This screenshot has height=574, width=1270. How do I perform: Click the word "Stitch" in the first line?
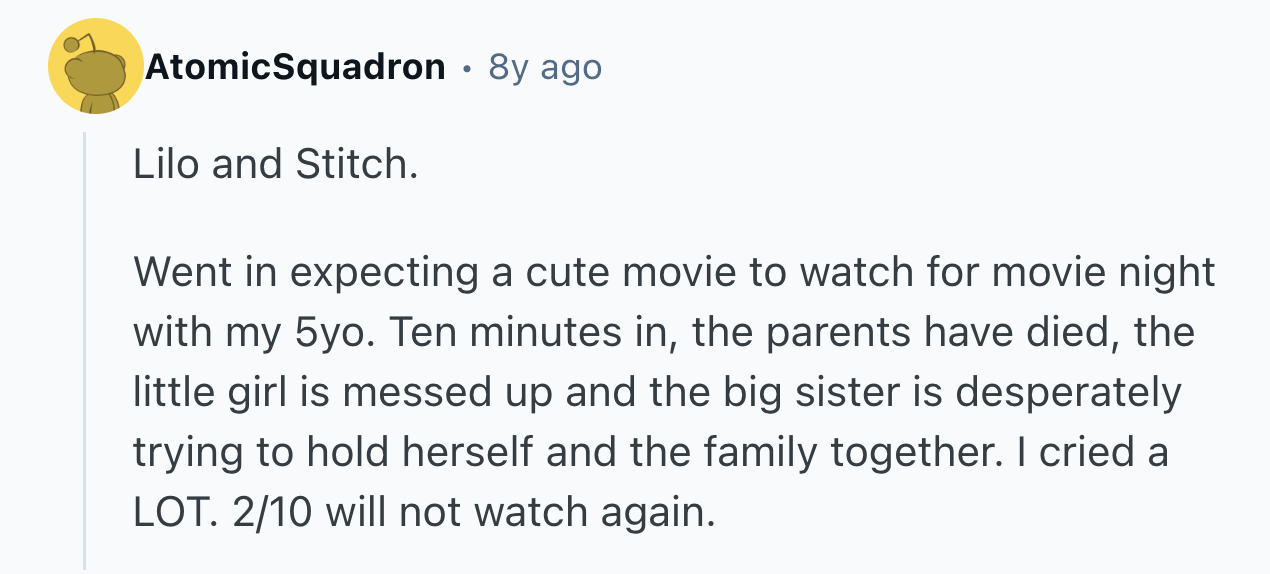point(352,164)
